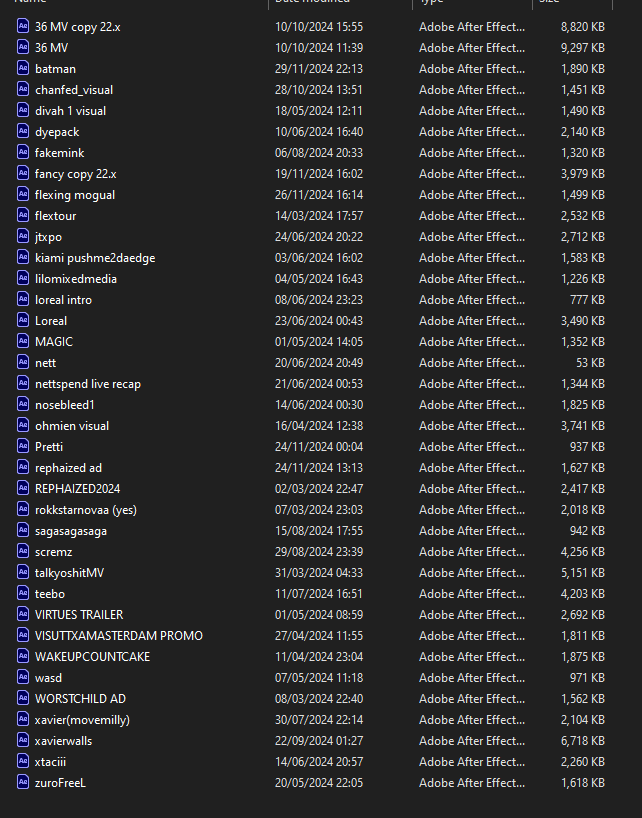
Task: Click the file icon for MAGIC
Action: (x=24, y=341)
